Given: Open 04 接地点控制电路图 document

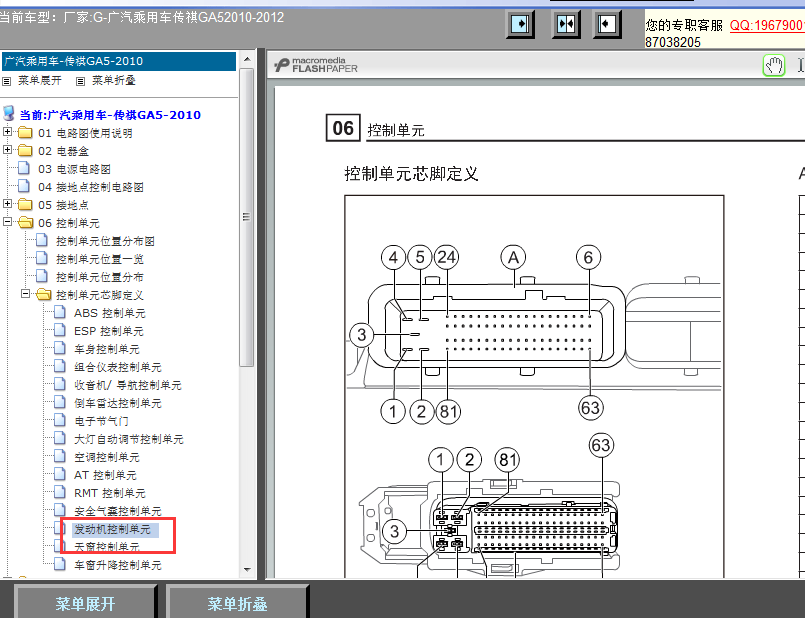Looking at the screenshot, I should coord(91,187).
